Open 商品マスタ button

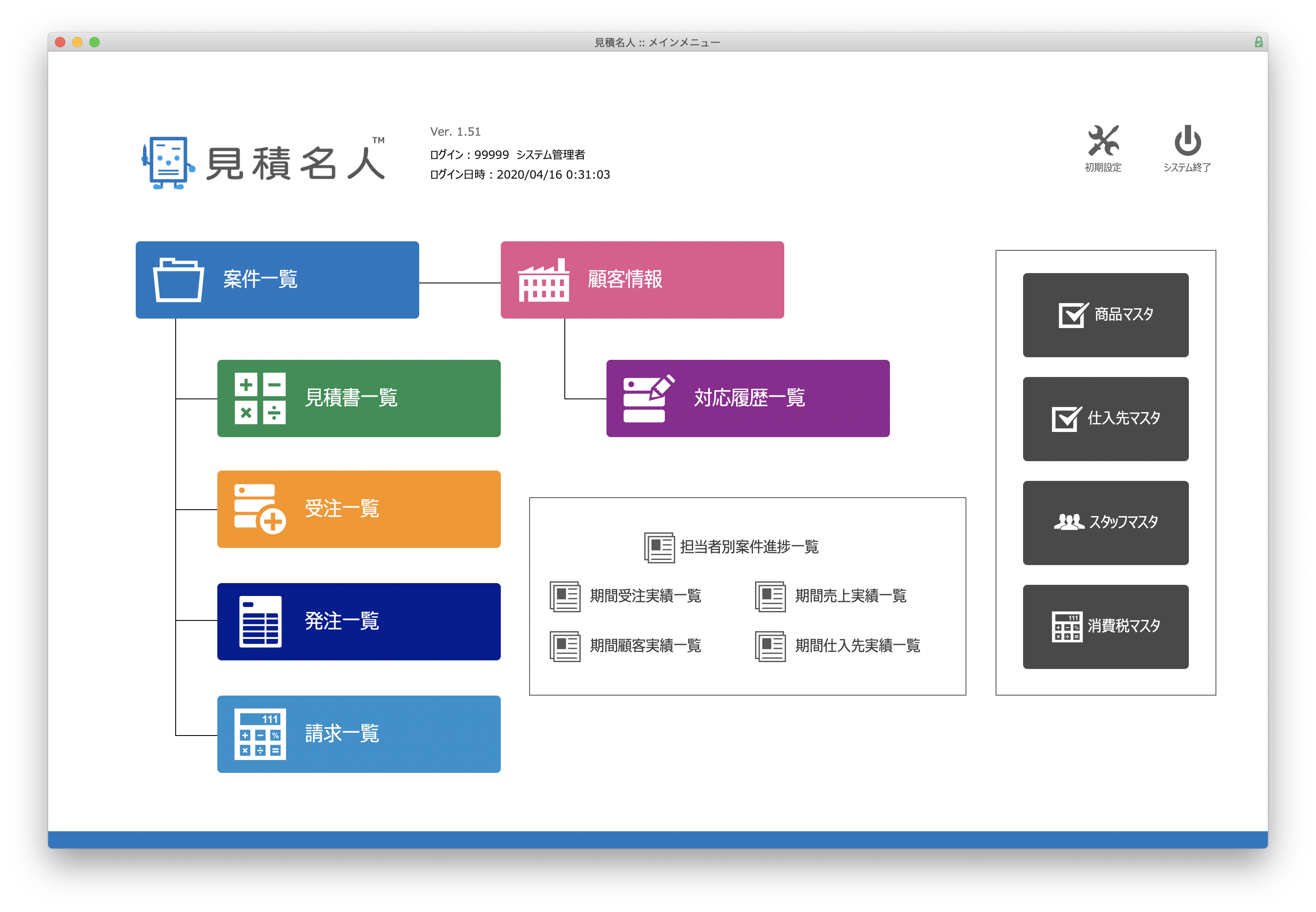1106,315
